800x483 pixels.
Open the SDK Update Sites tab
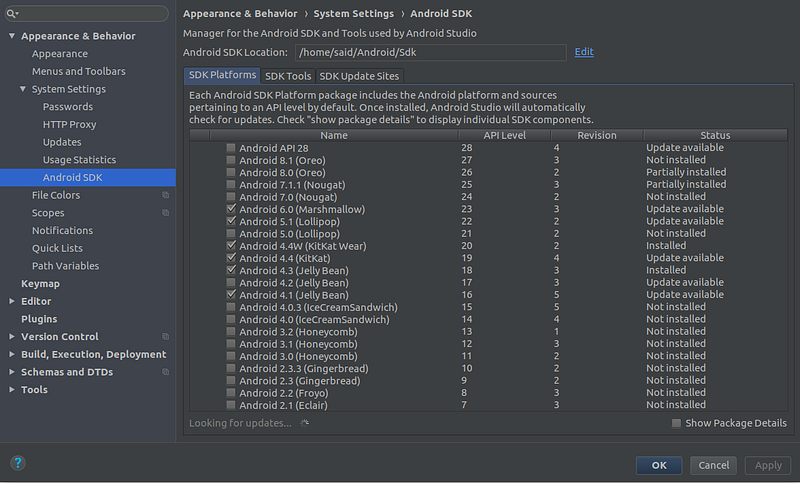[x=360, y=76]
